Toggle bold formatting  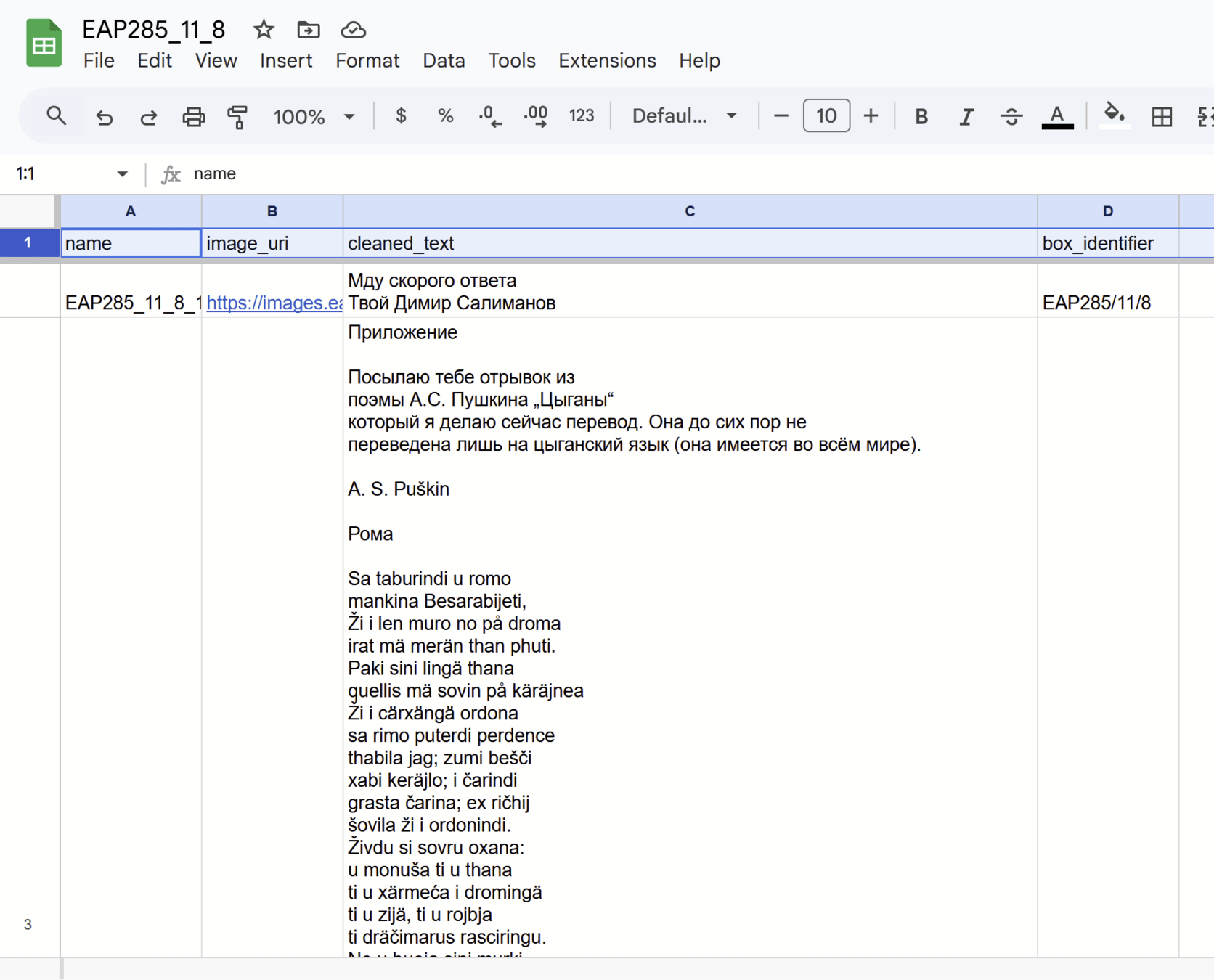921,116
